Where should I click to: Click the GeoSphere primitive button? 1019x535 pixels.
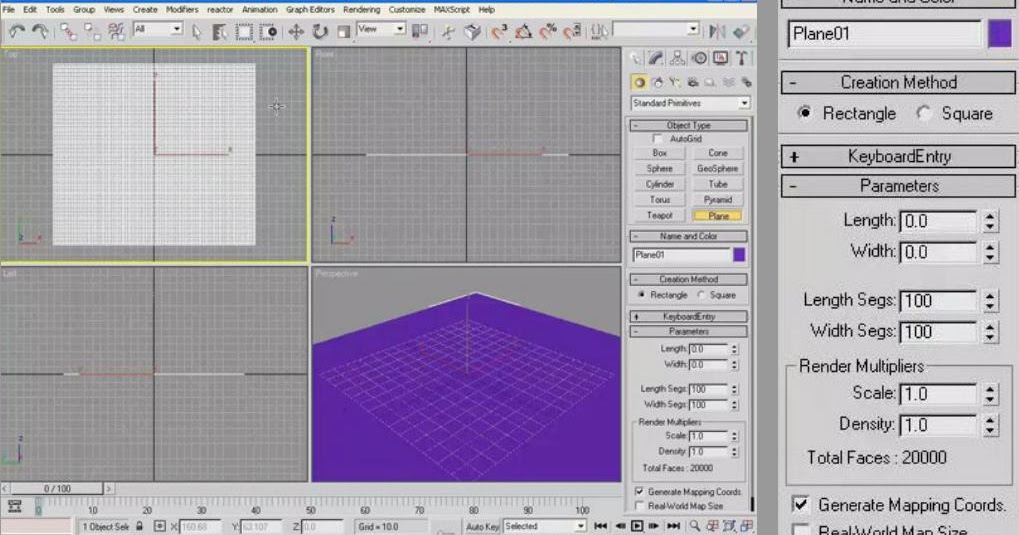point(717,169)
